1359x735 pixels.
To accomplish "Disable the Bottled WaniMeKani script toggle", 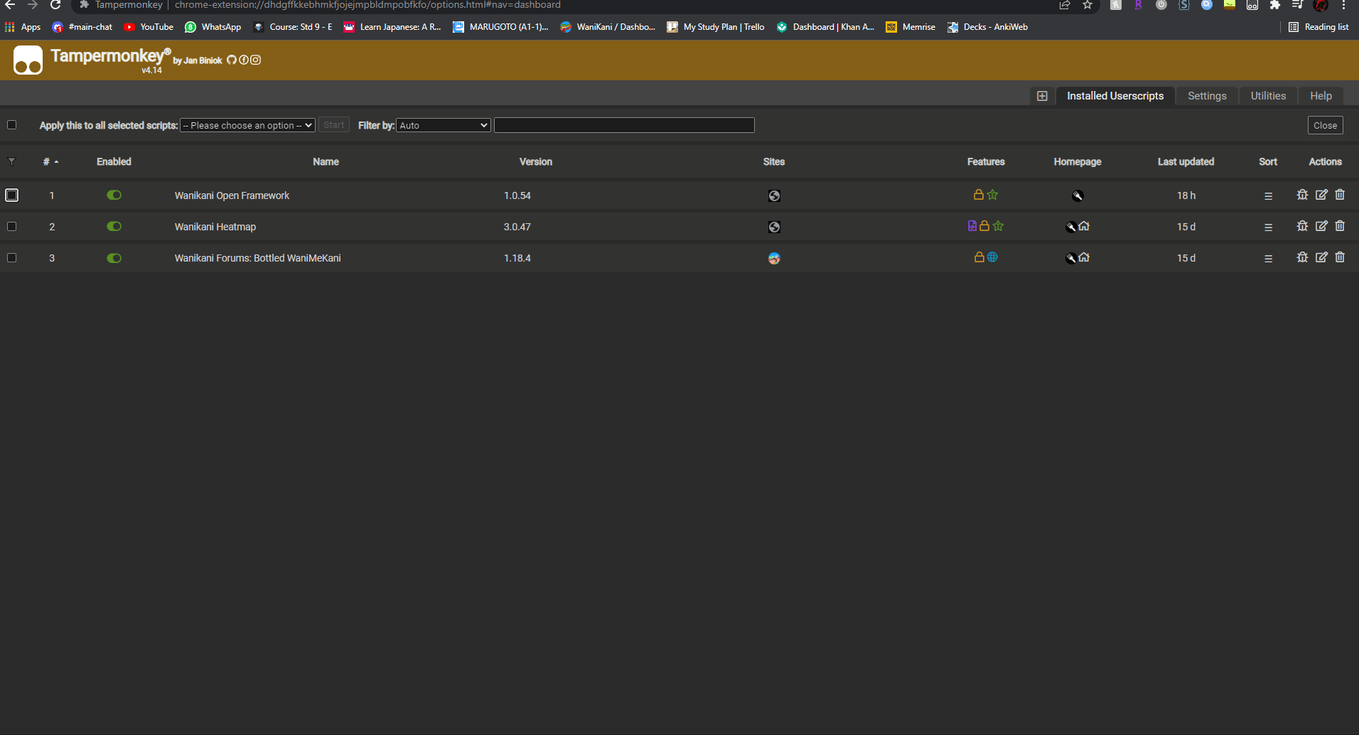I will point(114,258).
